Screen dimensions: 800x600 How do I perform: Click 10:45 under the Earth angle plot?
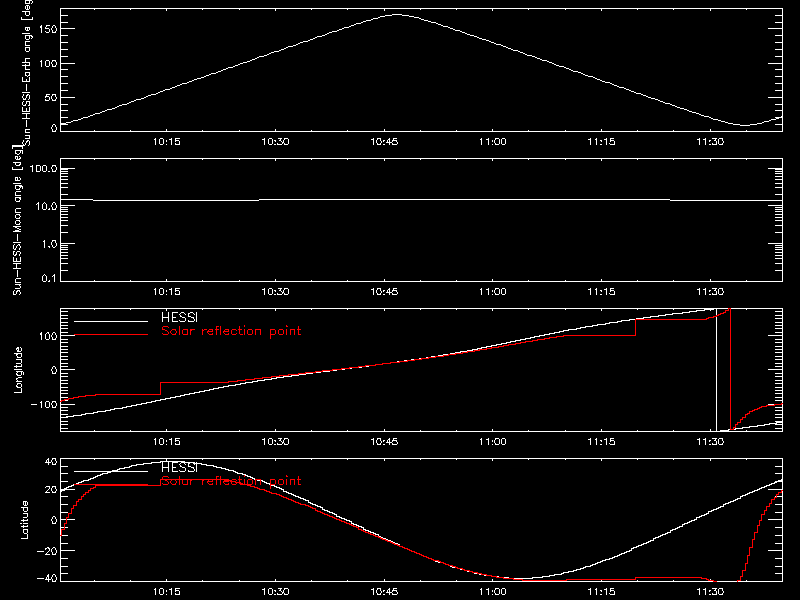click(x=384, y=142)
